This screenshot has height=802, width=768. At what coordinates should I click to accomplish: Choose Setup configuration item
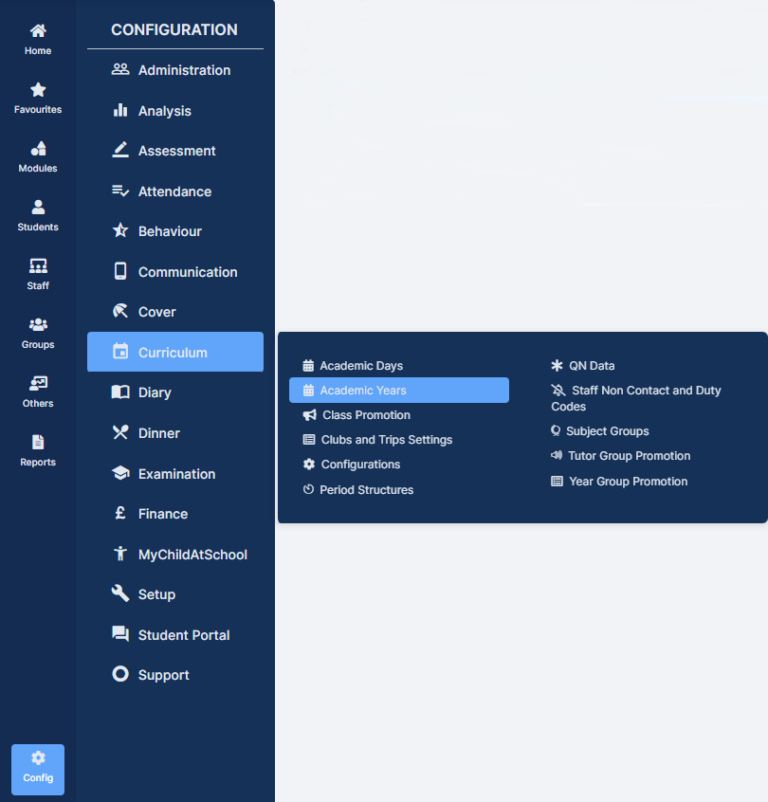click(x=175, y=594)
